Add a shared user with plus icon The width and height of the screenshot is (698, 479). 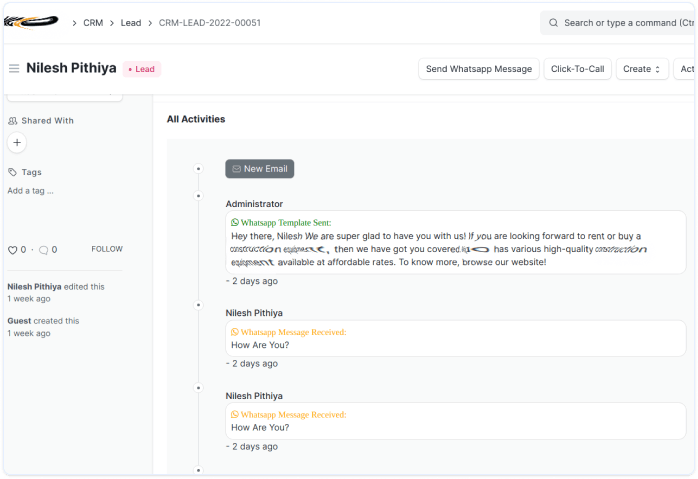tap(17, 142)
